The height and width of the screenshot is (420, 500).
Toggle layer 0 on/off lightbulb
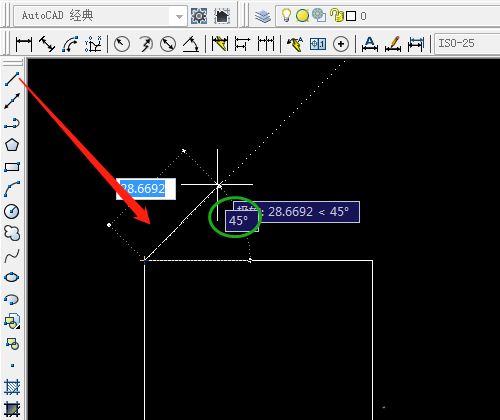pyautogui.click(x=286, y=15)
